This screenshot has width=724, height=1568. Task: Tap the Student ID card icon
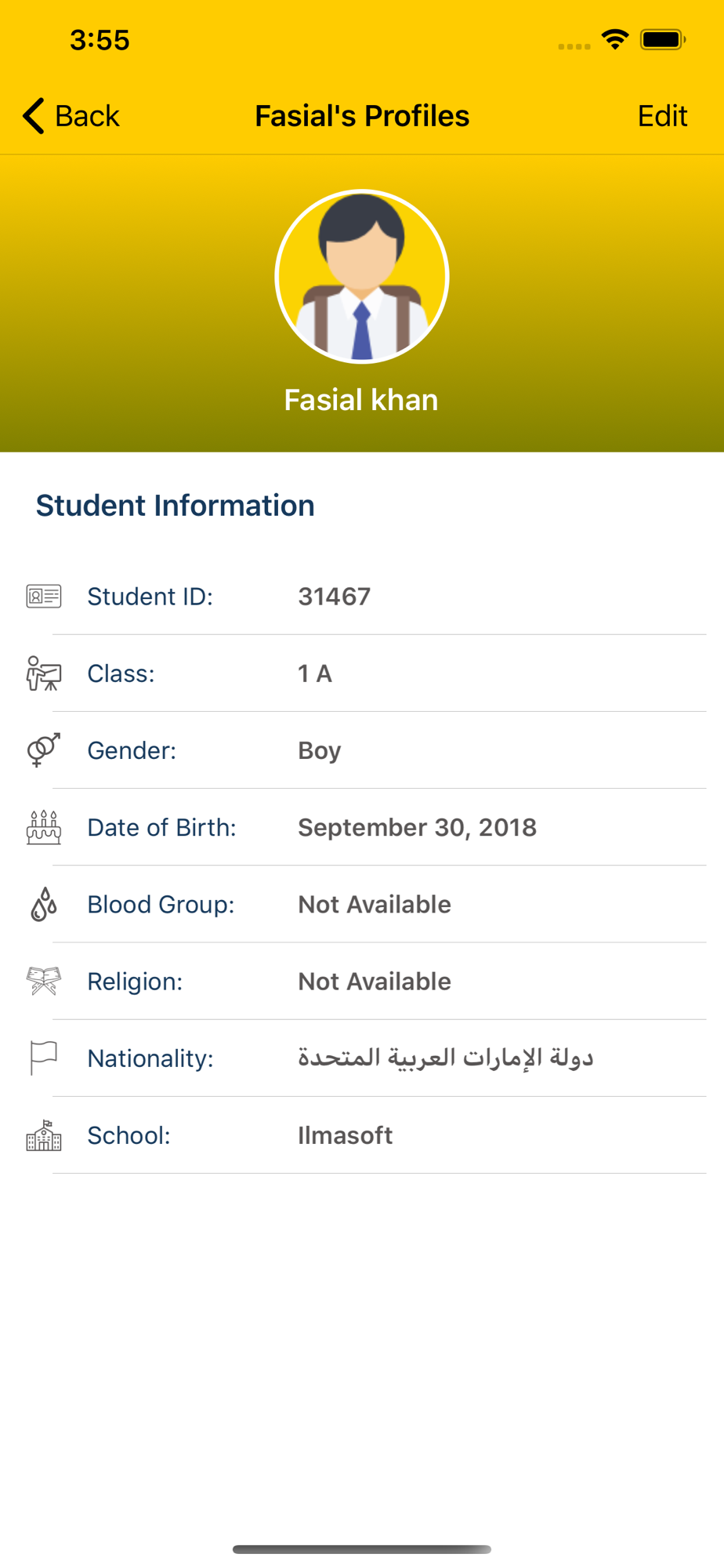[44, 597]
